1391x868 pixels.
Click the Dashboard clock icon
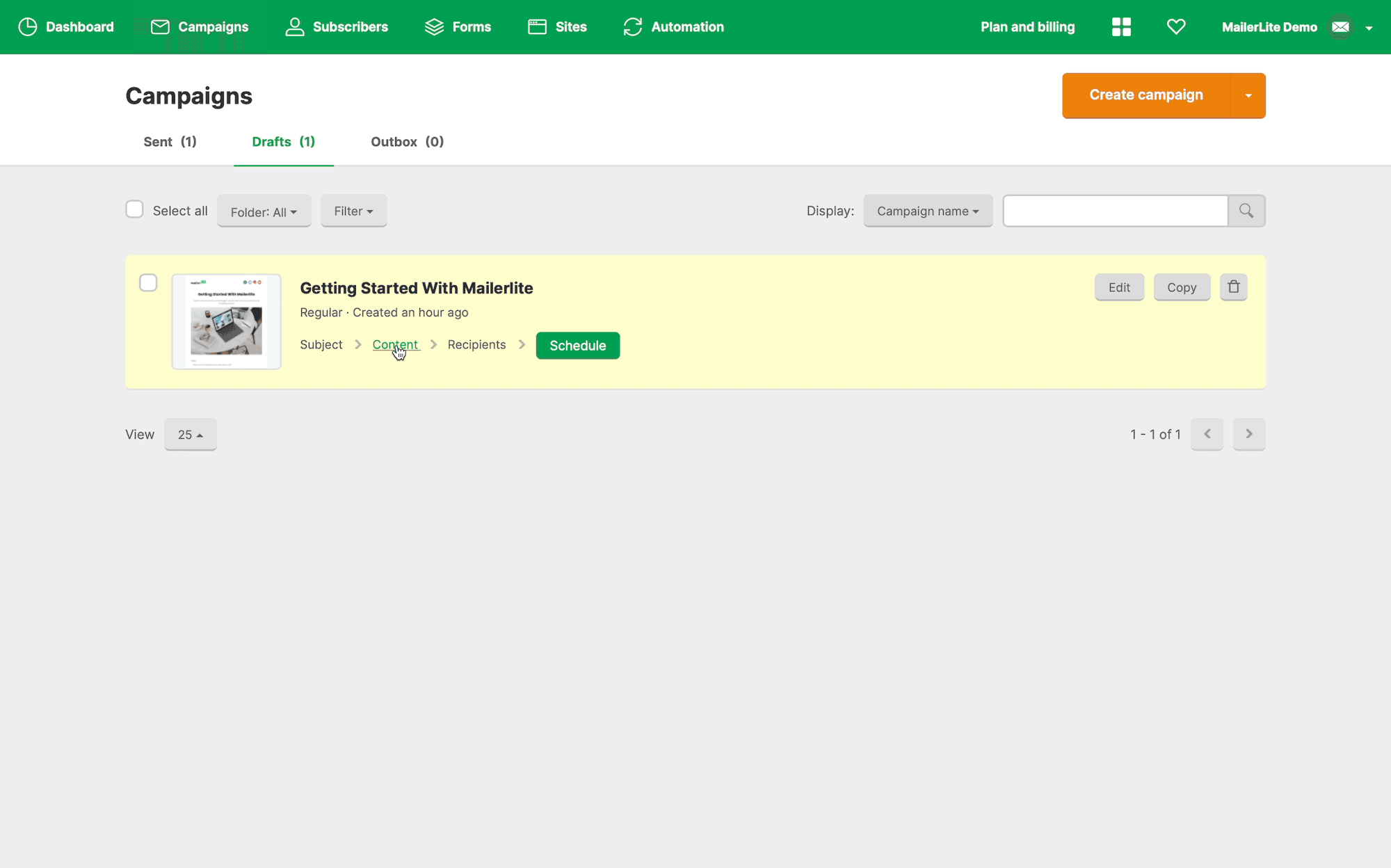coord(28,27)
